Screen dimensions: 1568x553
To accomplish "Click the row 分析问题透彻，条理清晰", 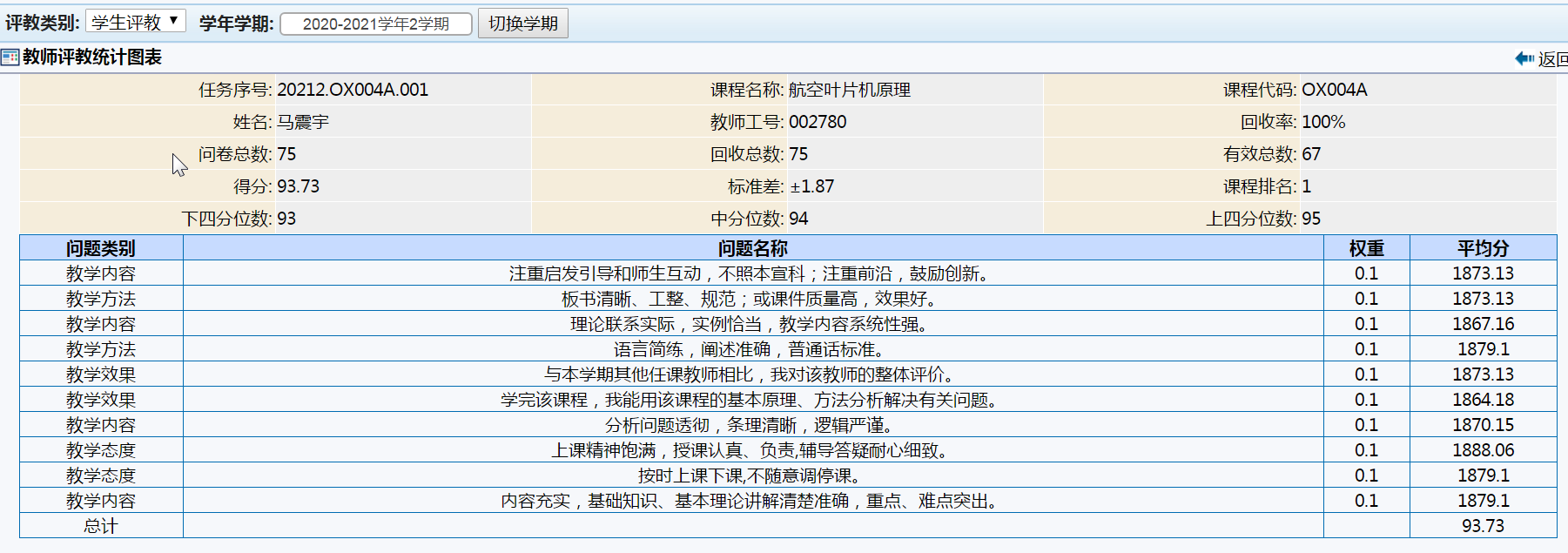I will [x=788, y=425].
